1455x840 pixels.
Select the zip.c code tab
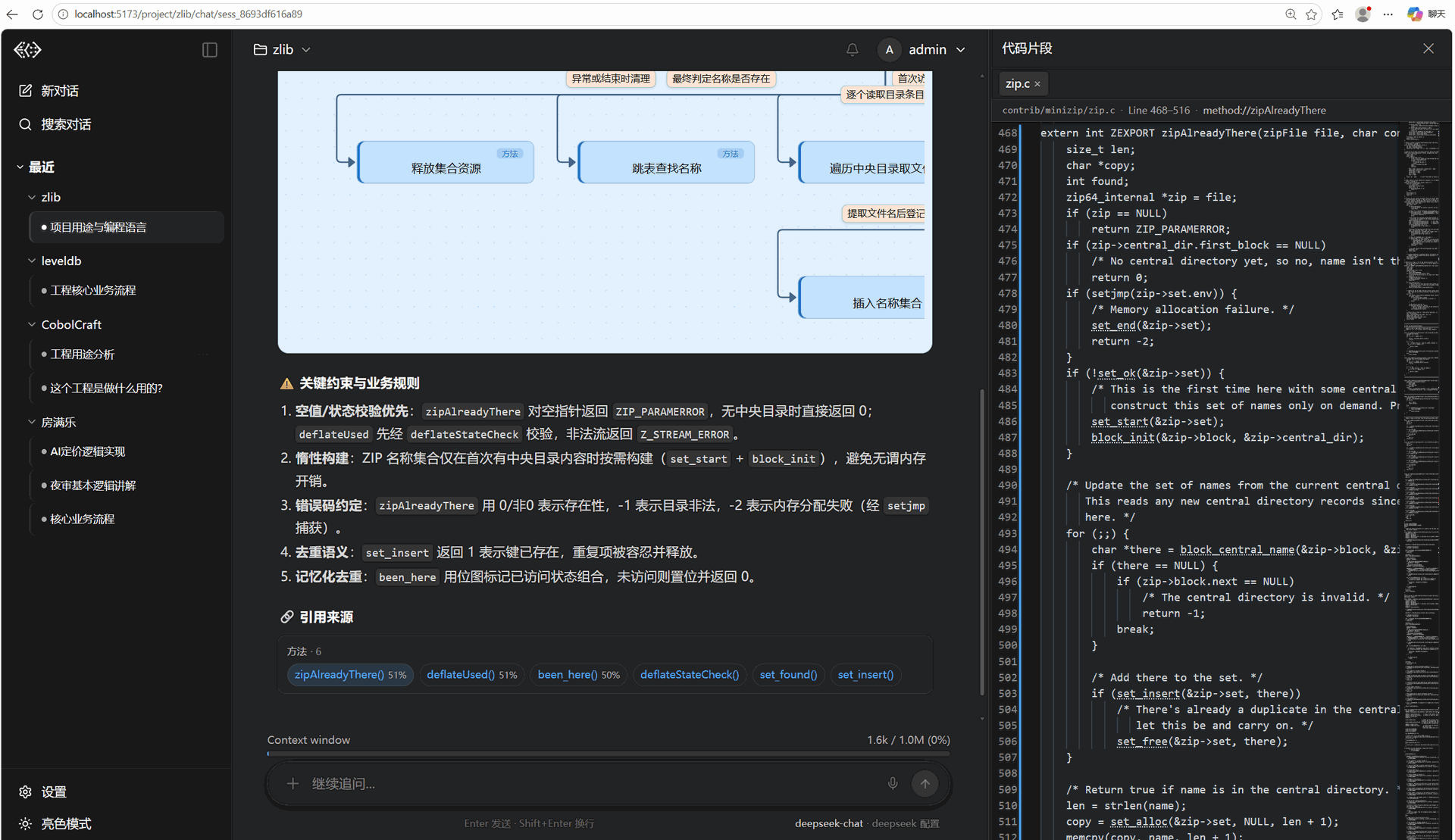[1017, 84]
